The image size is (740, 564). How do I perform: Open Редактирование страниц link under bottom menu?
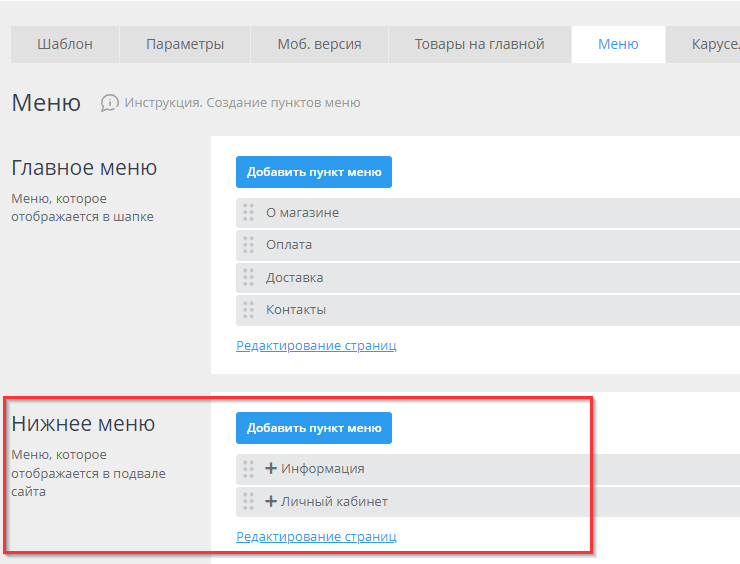tap(316, 537)
